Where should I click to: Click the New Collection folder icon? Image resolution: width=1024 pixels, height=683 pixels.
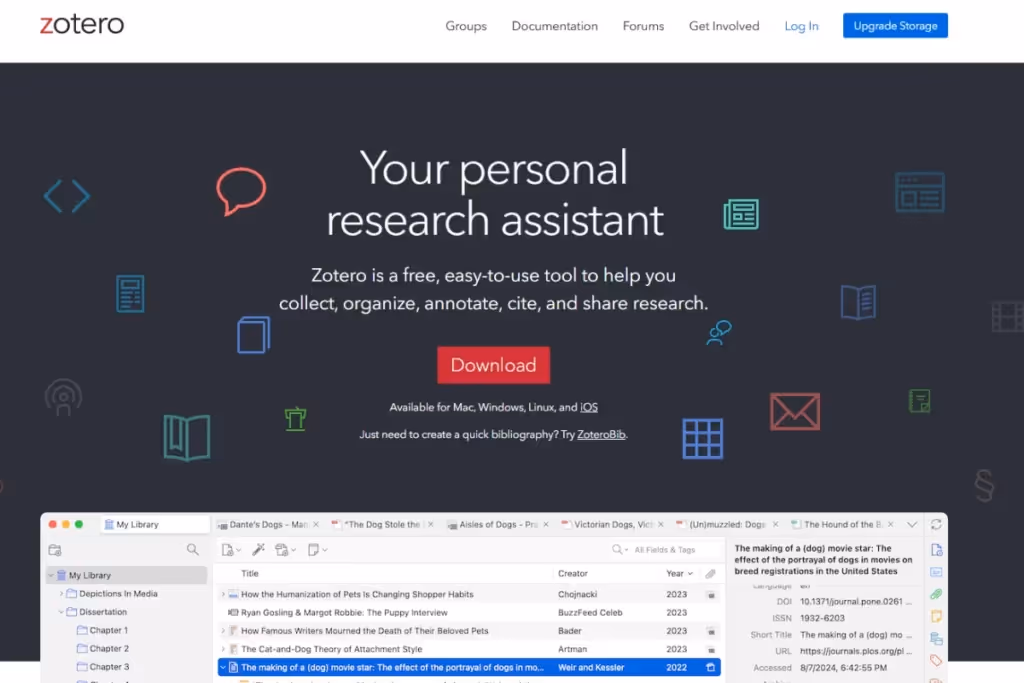[54, 549]
